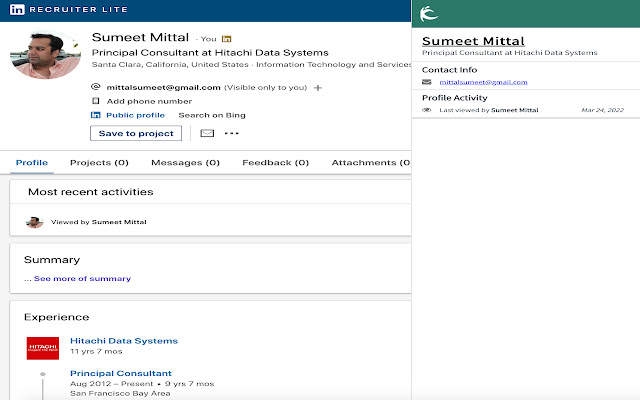Click the Most recent activities heading
640x400 pixels.
tap(91, 192)
